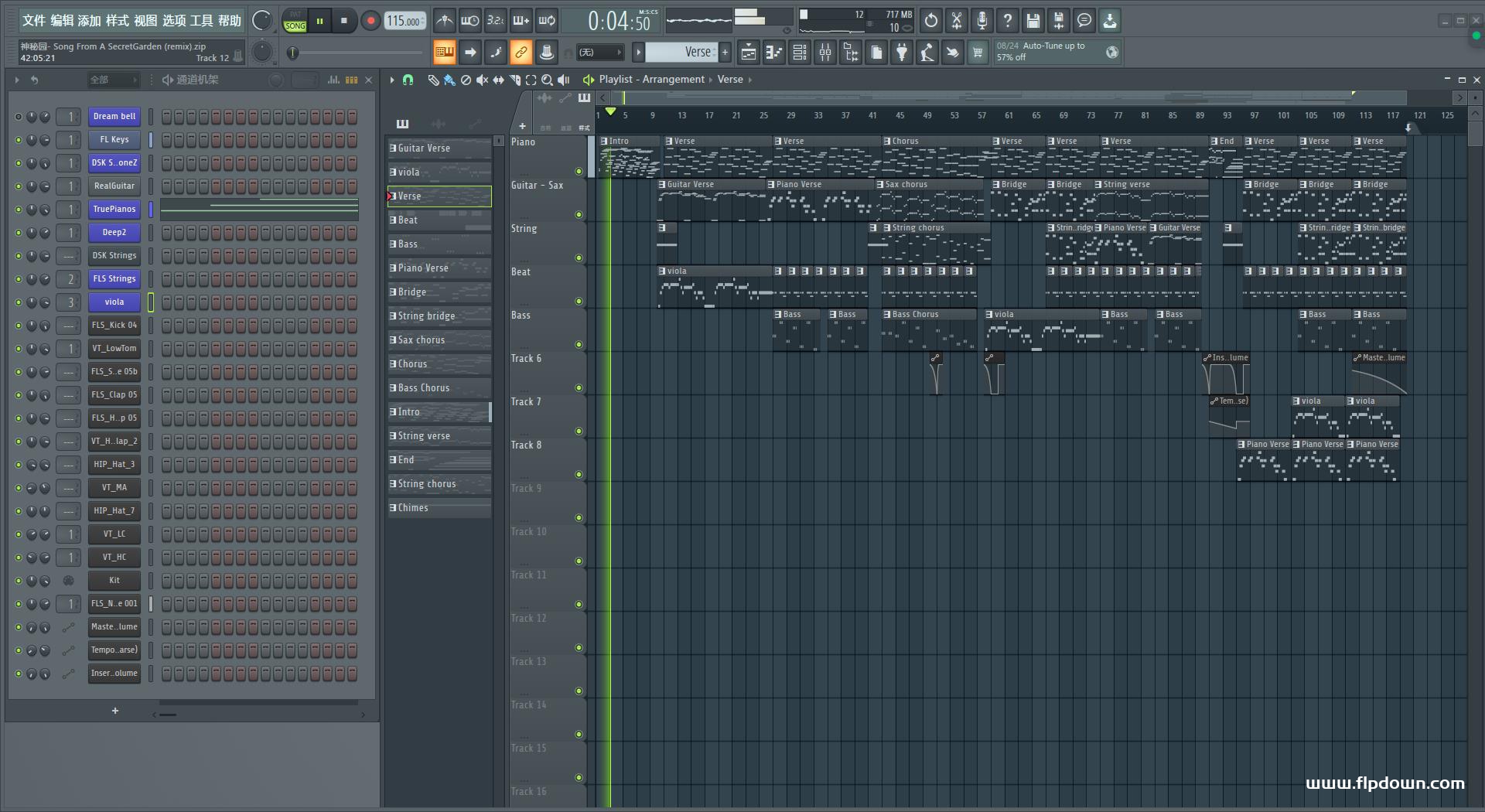
Task: Select the playlist mute tool
Action: [x=482, y=80]
